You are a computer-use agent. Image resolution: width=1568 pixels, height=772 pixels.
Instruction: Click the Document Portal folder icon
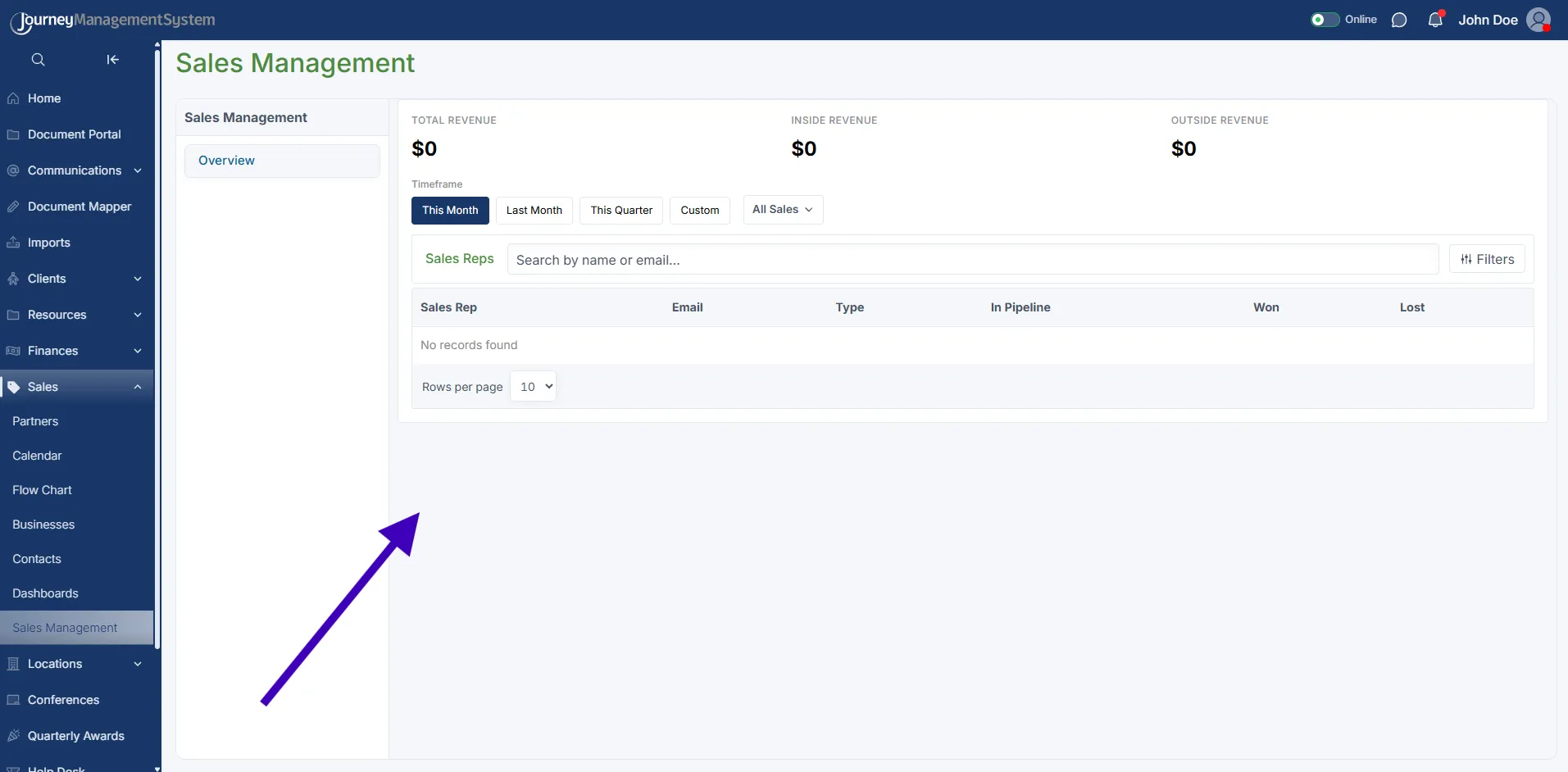click(13, 134)
